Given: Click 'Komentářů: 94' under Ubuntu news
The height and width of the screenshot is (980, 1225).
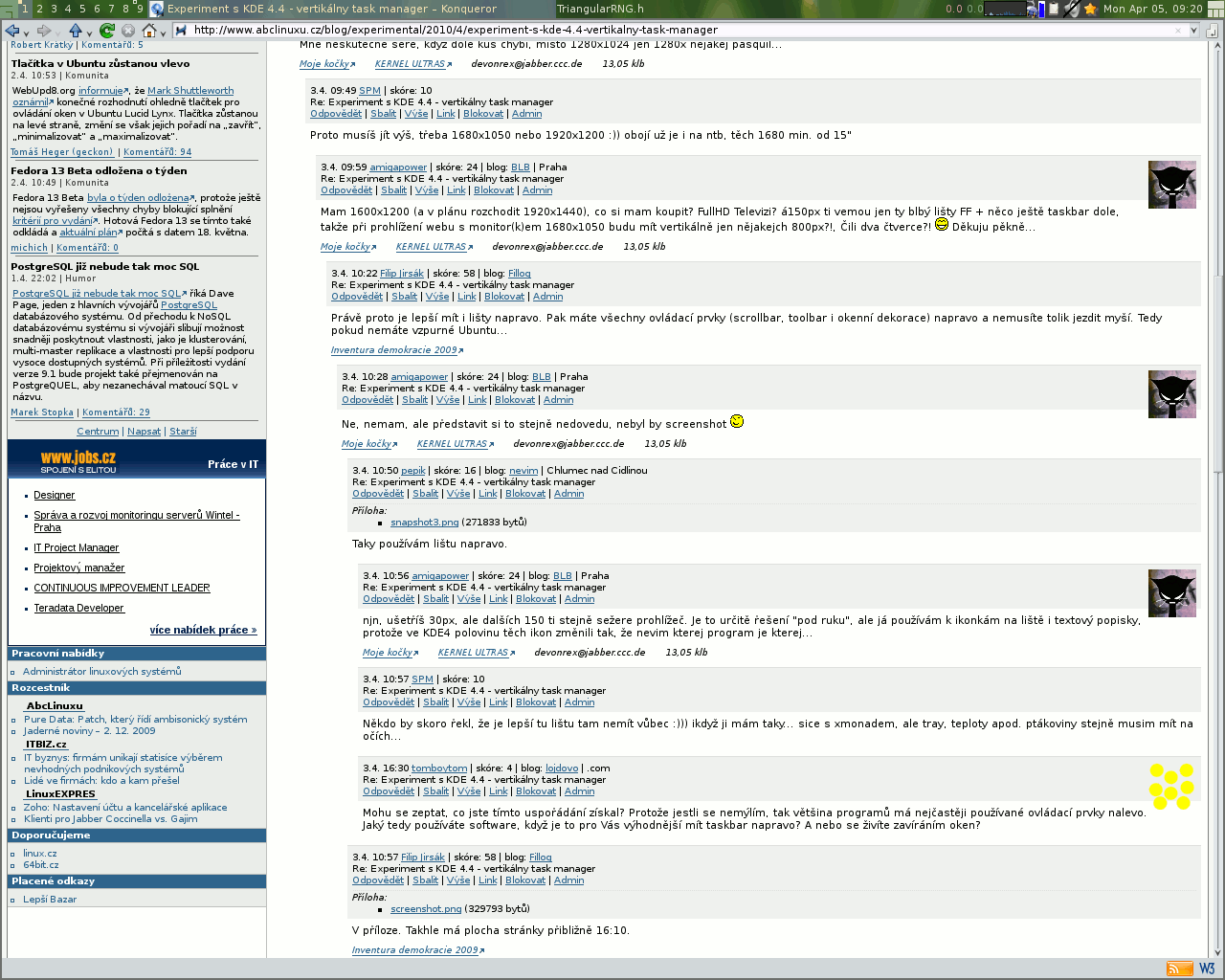Looking at the screenshot, I should 157,152.
